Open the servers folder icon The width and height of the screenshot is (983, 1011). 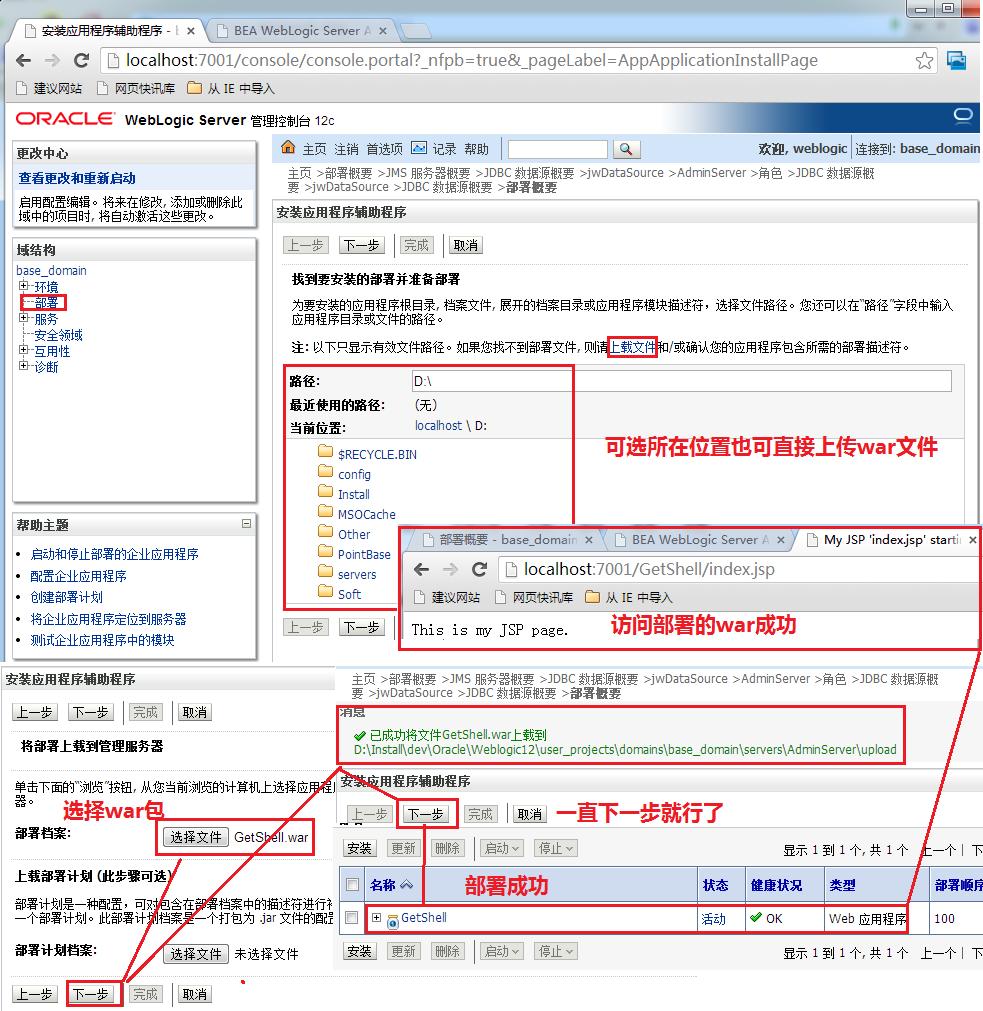[x=326, y=571]
